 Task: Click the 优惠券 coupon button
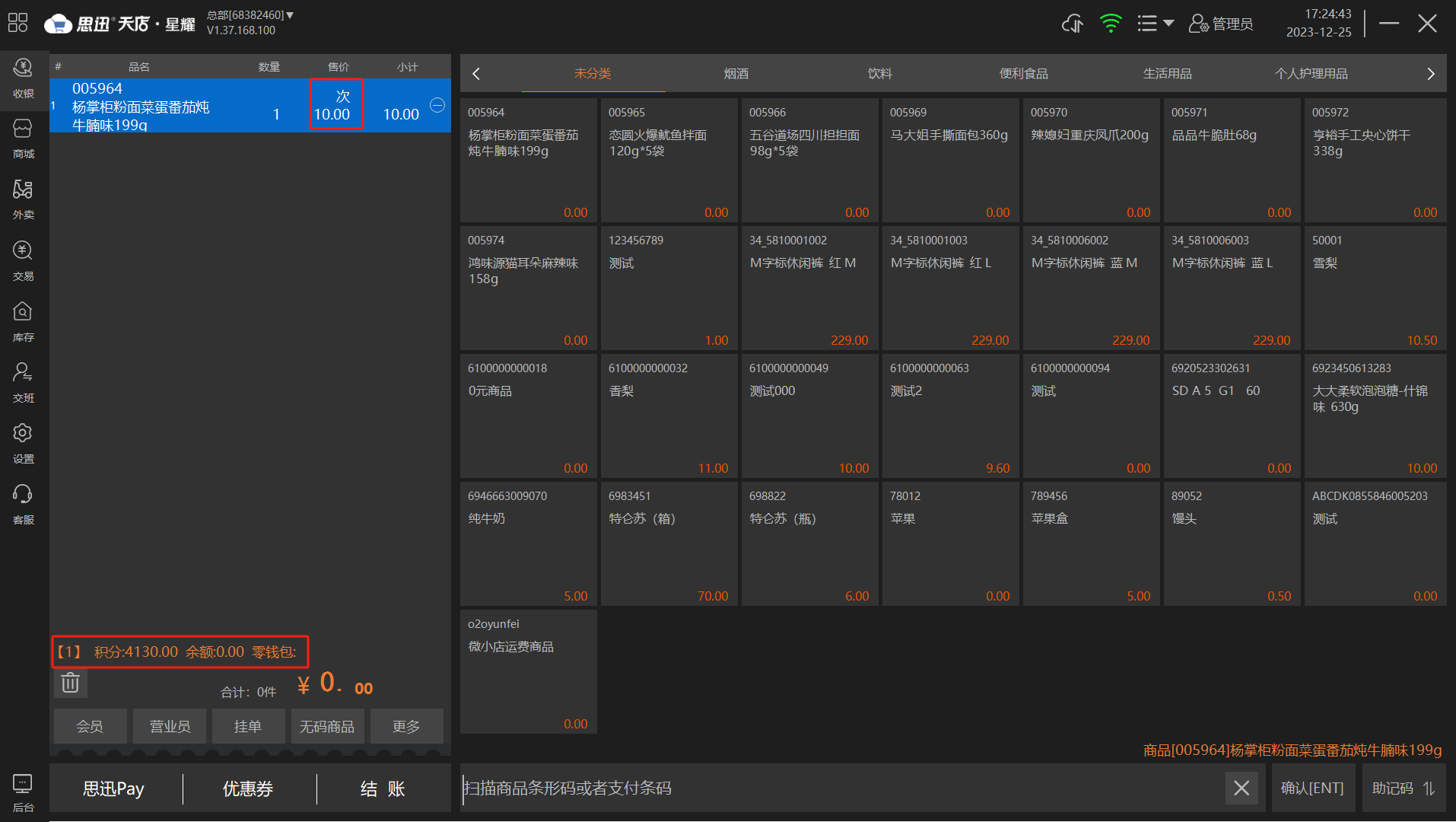click(248, 789)
